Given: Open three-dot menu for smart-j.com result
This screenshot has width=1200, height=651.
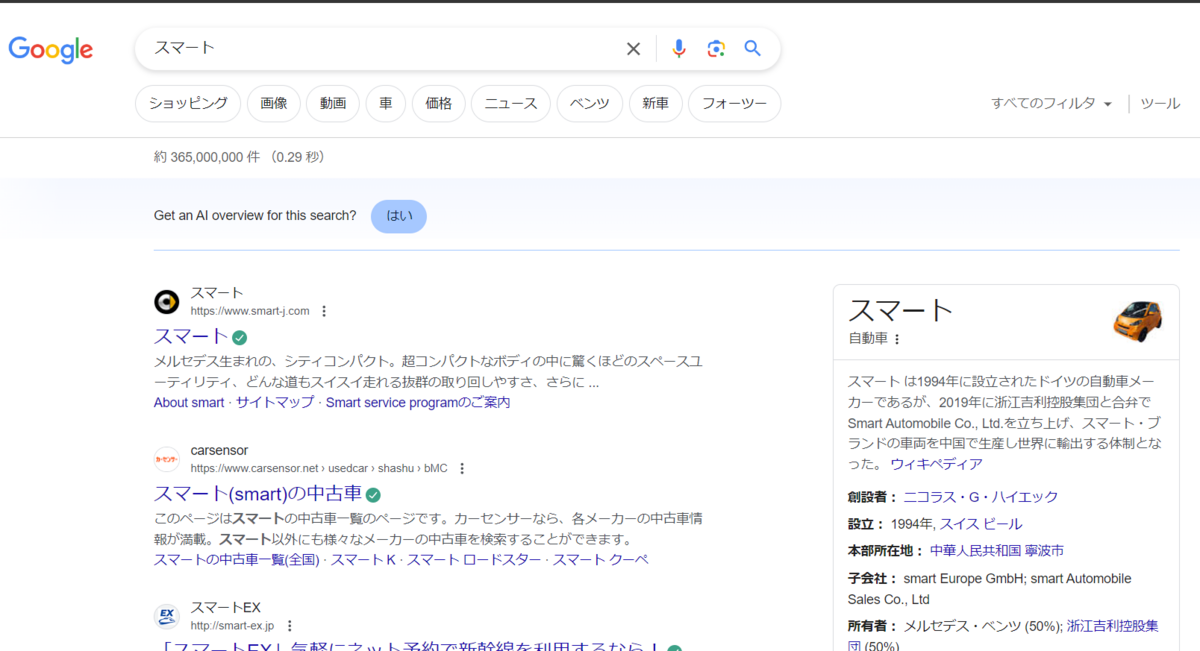Looking at the screenshot, I should pos(323,311).
